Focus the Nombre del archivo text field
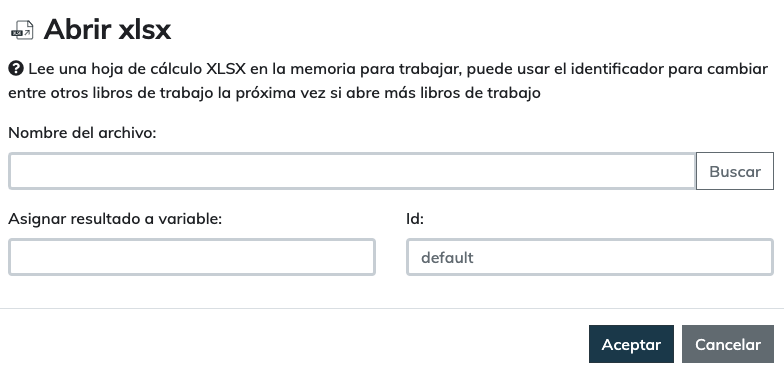Viewport: 784px width, 371px height. coord(352,171)
